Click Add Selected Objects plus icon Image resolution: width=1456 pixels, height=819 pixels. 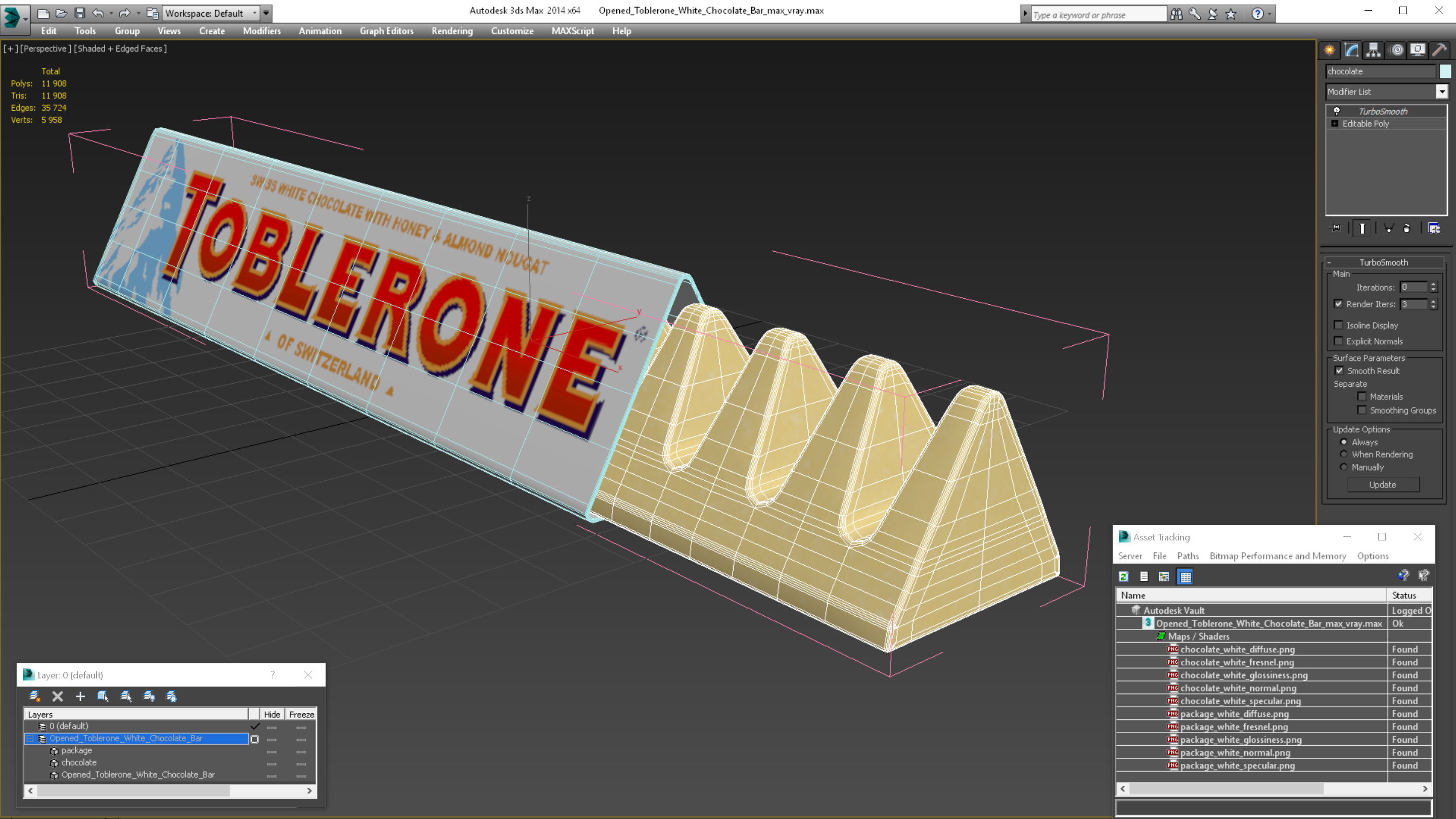(x=80, y=696)
